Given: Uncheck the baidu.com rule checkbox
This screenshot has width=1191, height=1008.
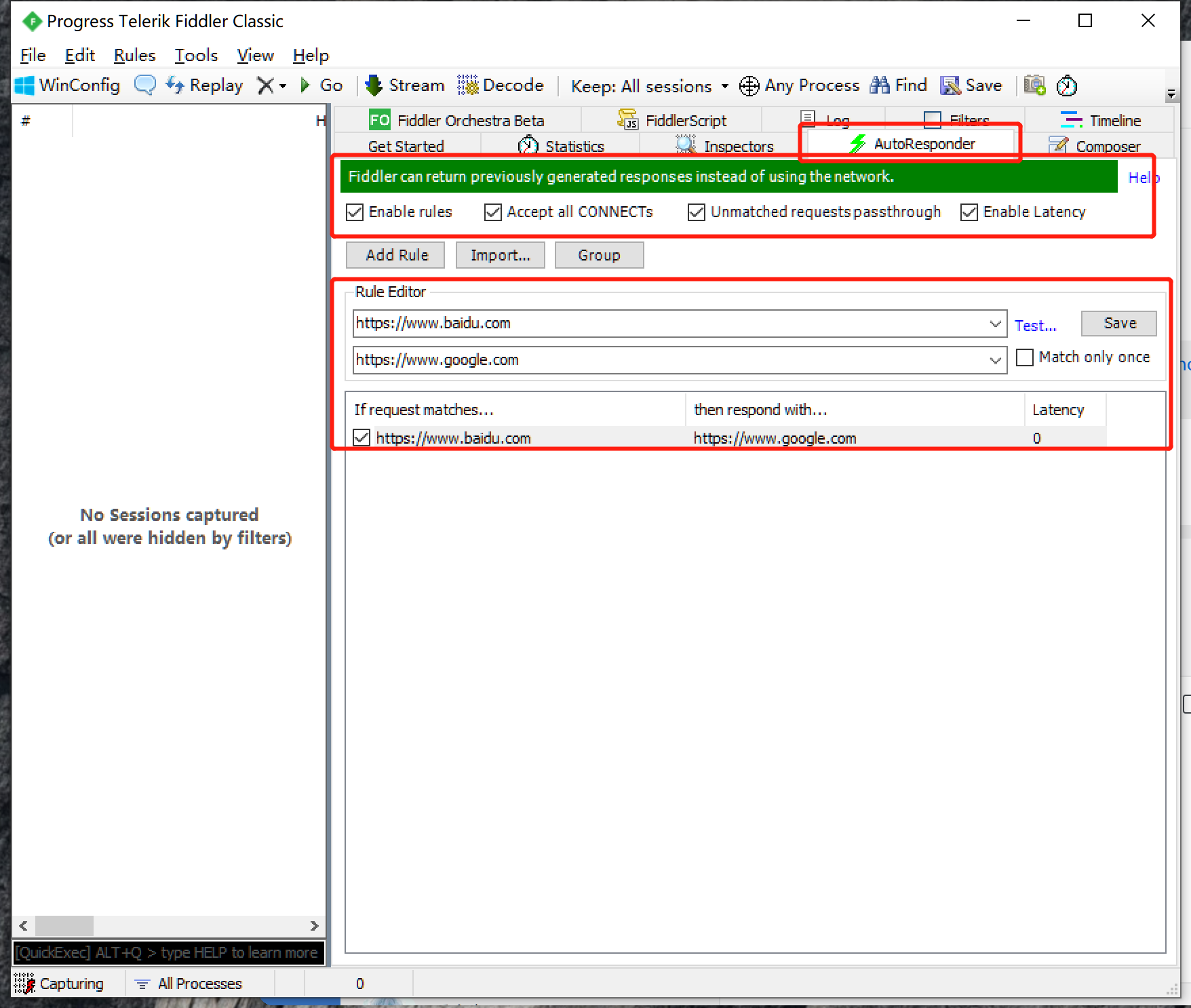Looking at the screenshot, I should tap(362, 438).
